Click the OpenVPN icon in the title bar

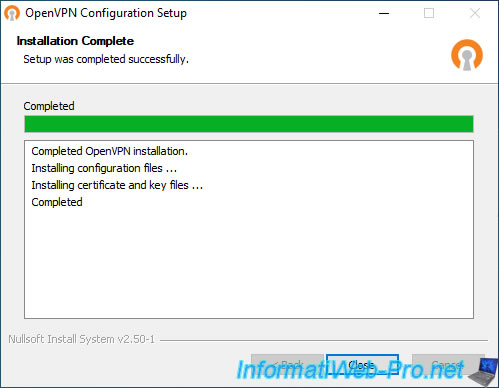(x=12, y=13)
